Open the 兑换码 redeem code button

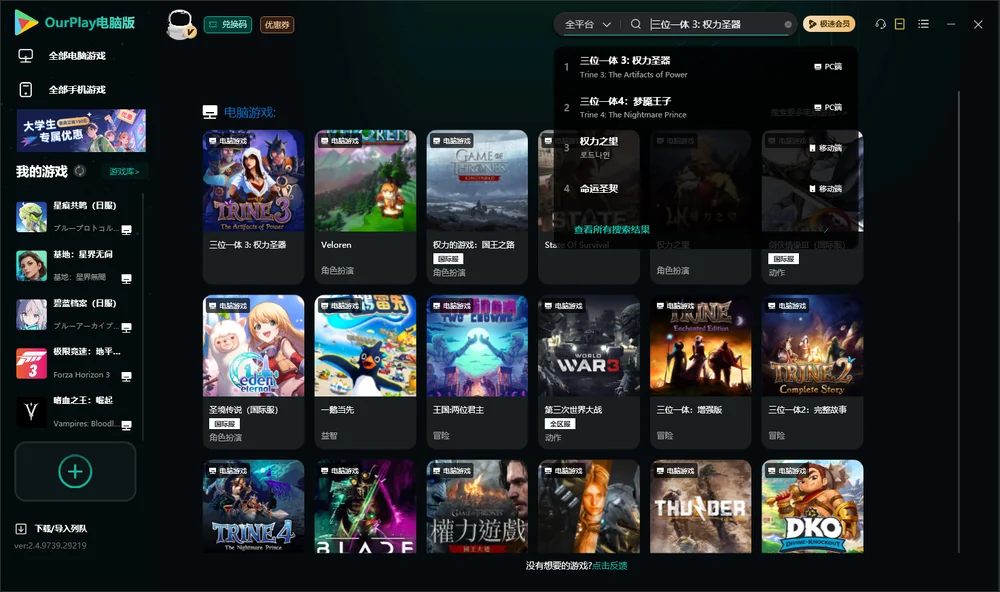pyautogui.click(x=228, y=25)
